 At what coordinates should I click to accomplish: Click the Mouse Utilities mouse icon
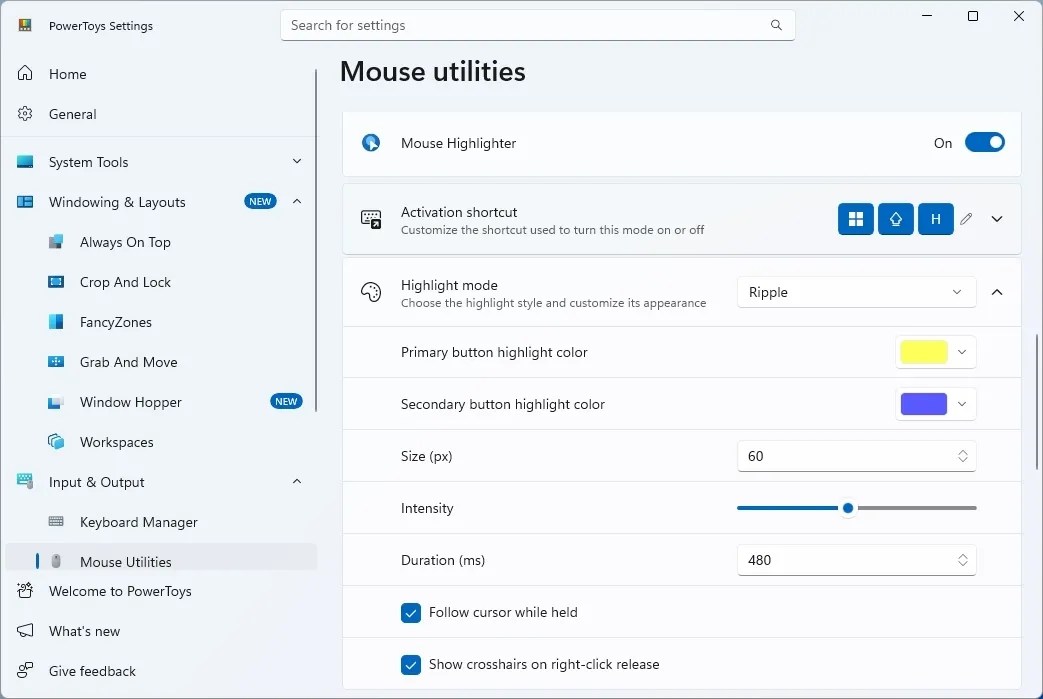(x=56, y=561)
